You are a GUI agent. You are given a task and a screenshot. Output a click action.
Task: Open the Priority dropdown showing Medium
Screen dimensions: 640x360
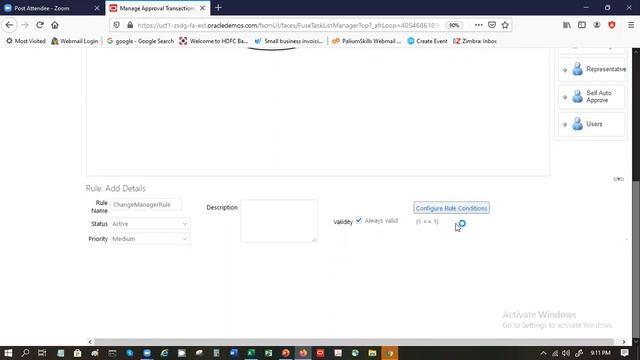coord(150,239)
